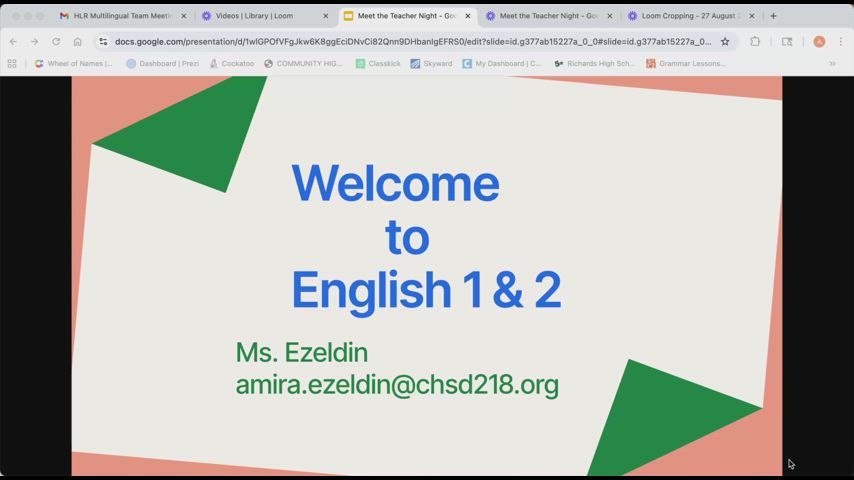Open the Grammar Lessons bookmark

coord(686,63)
